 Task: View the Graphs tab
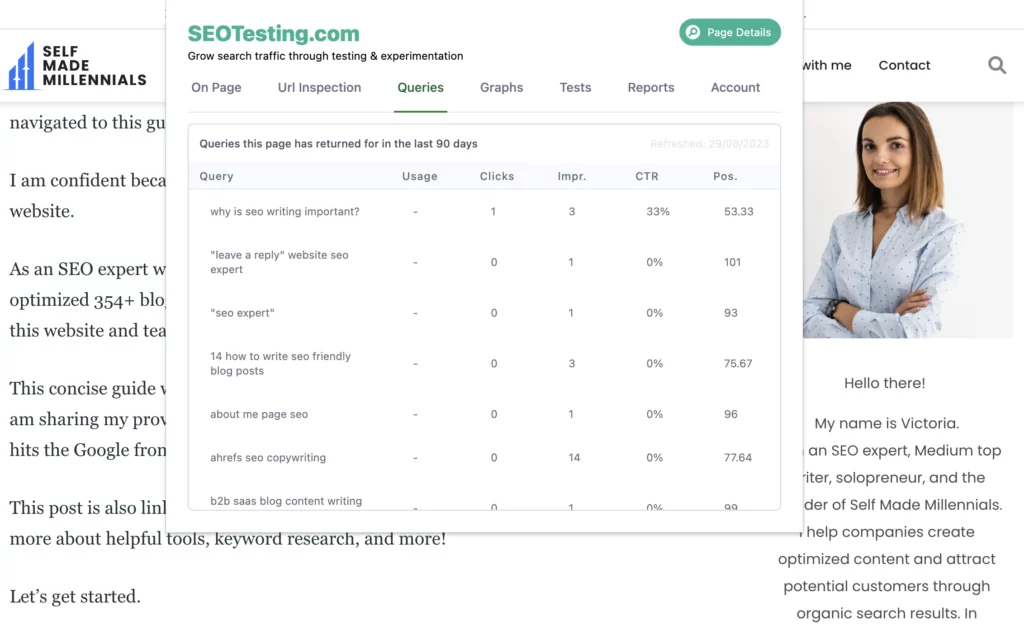point(501,88)
